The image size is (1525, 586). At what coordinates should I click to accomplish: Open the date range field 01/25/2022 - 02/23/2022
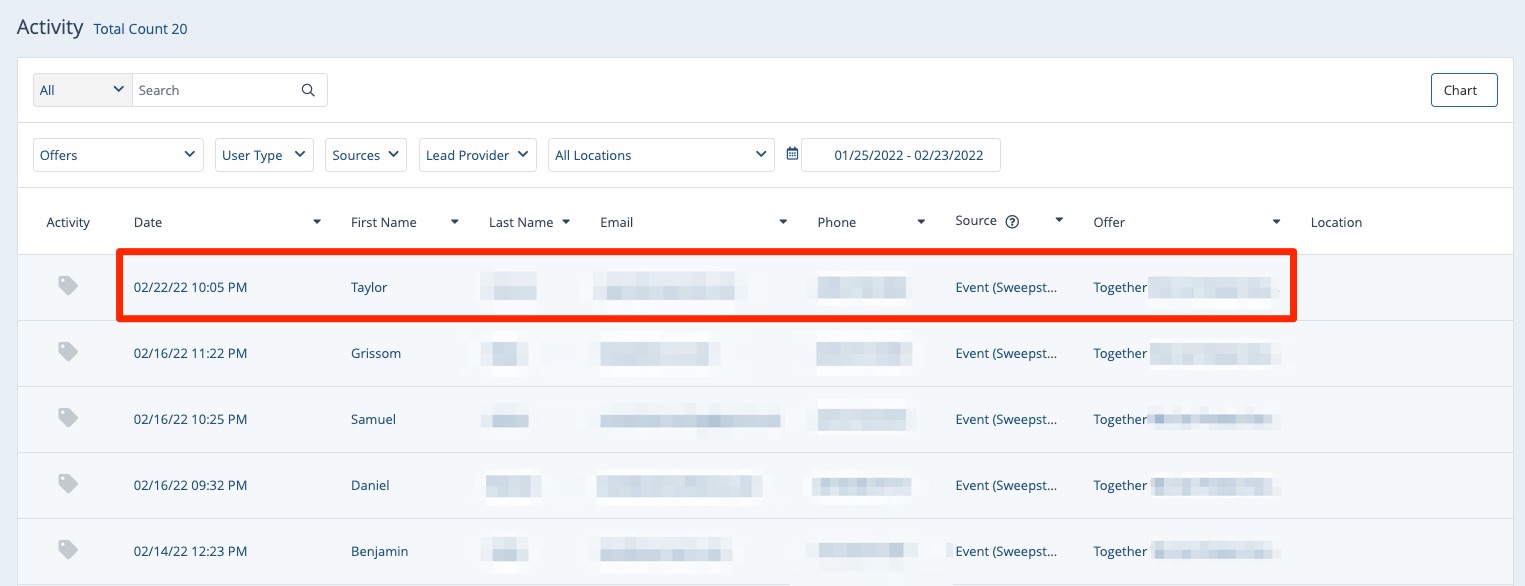pos(908,155)
